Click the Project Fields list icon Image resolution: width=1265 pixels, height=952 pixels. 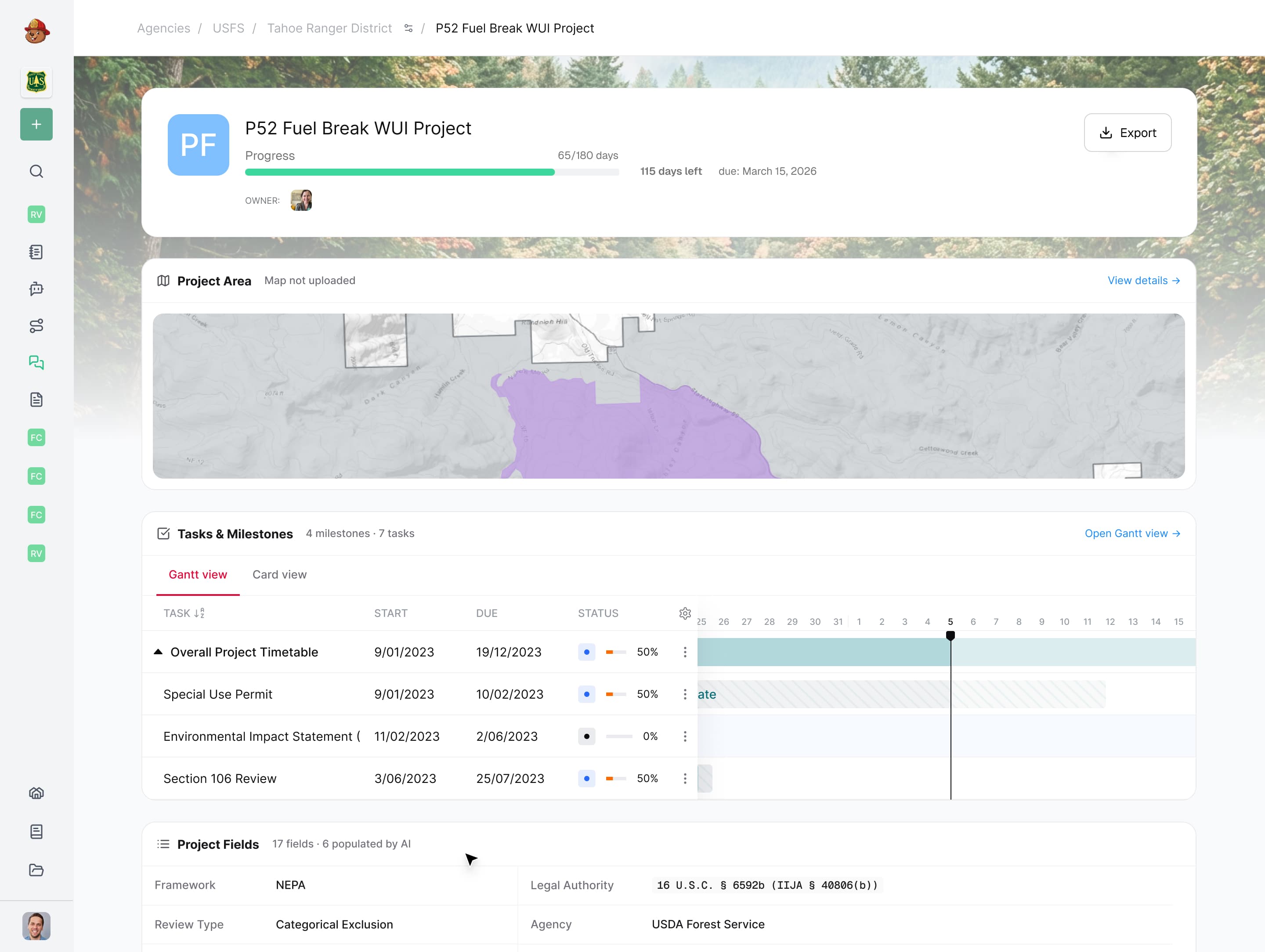[x=163, y=844]
